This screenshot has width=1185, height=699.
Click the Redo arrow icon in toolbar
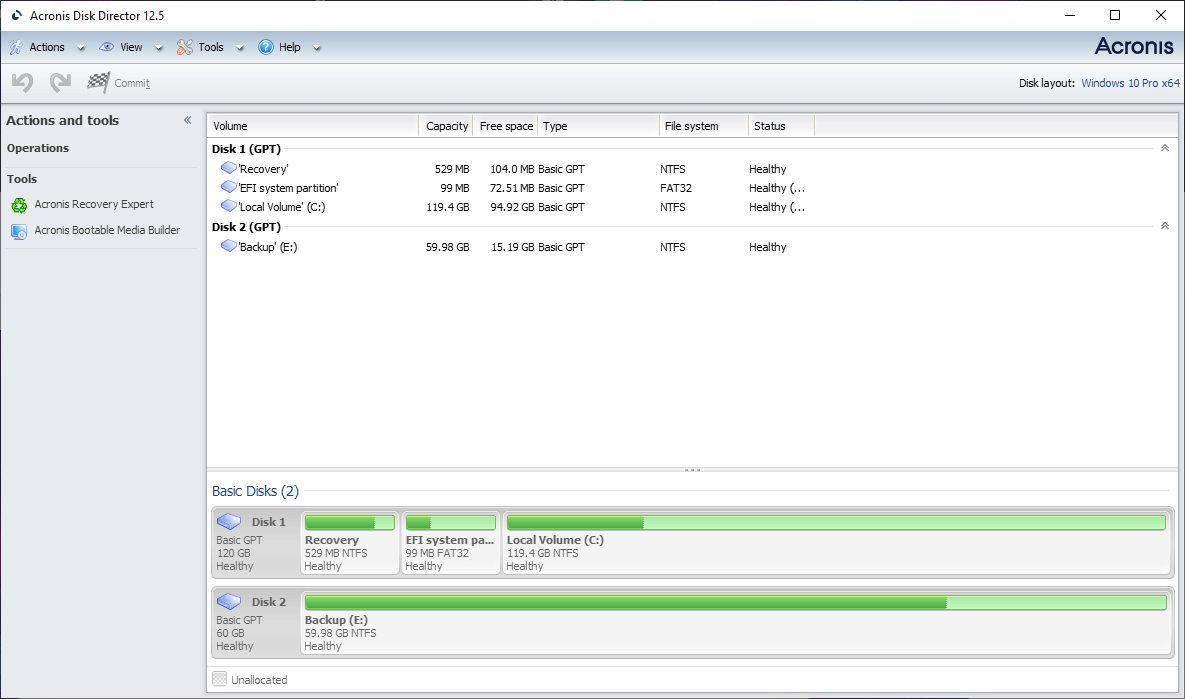tap(60, 83)
